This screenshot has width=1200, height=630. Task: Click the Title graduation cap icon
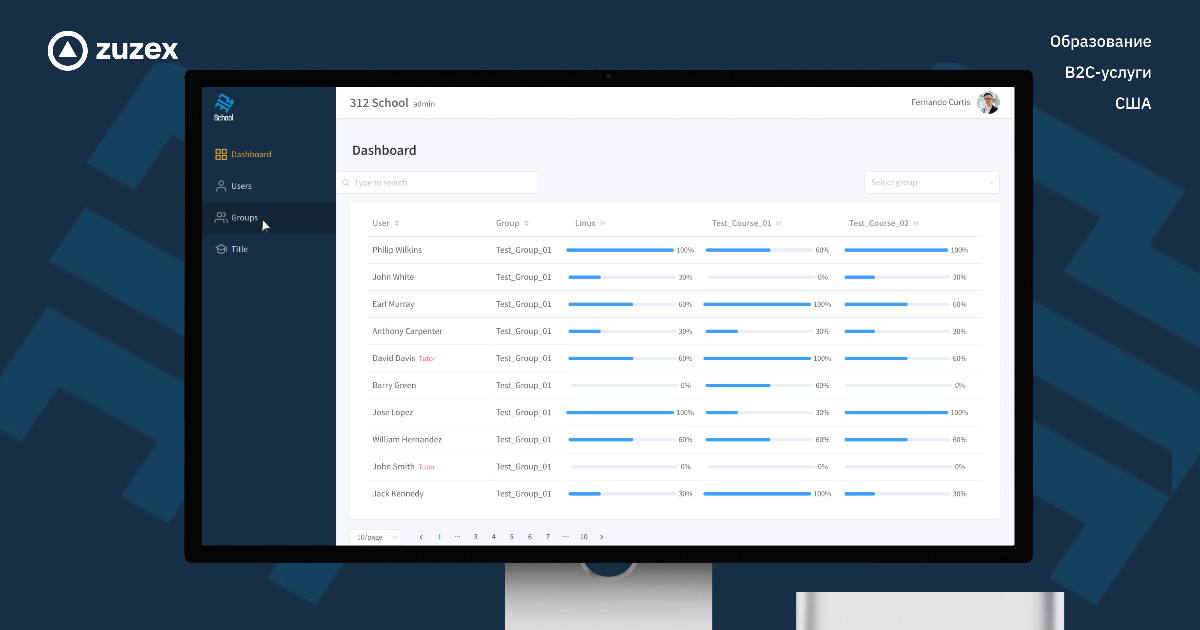coord(221,249)
